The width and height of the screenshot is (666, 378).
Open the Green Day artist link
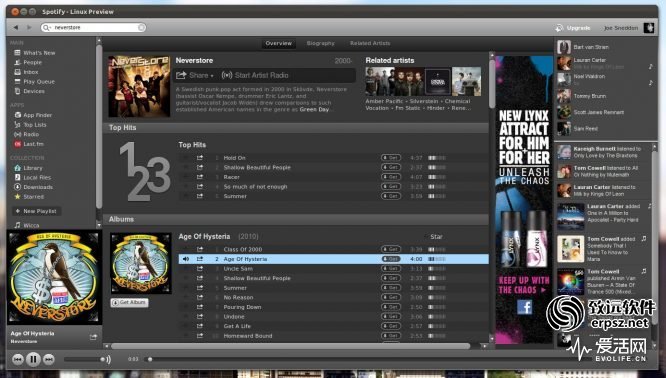(314, 110)
